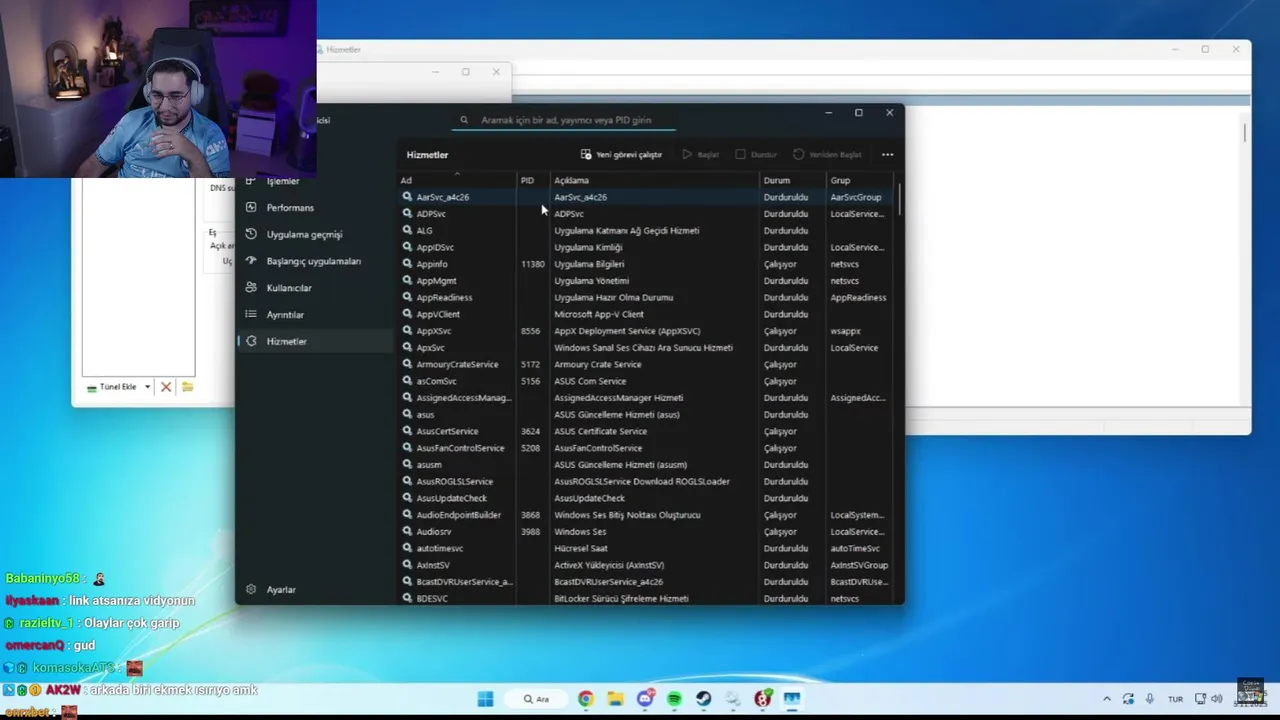Click the volume speaker icon in tray
This screenshot has width=1280, height=720.
[x=1216, y=699]
